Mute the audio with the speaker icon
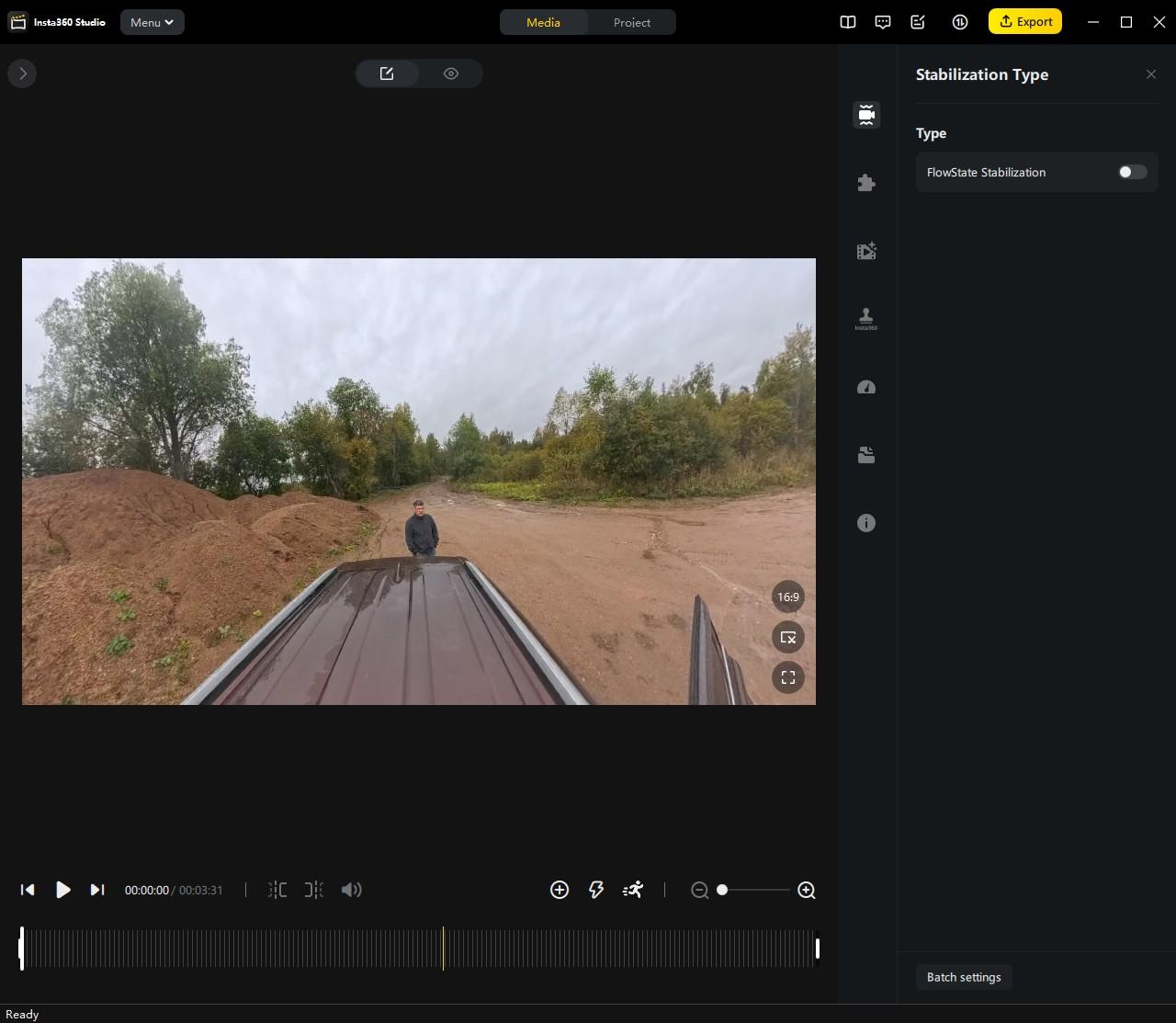 352,890
